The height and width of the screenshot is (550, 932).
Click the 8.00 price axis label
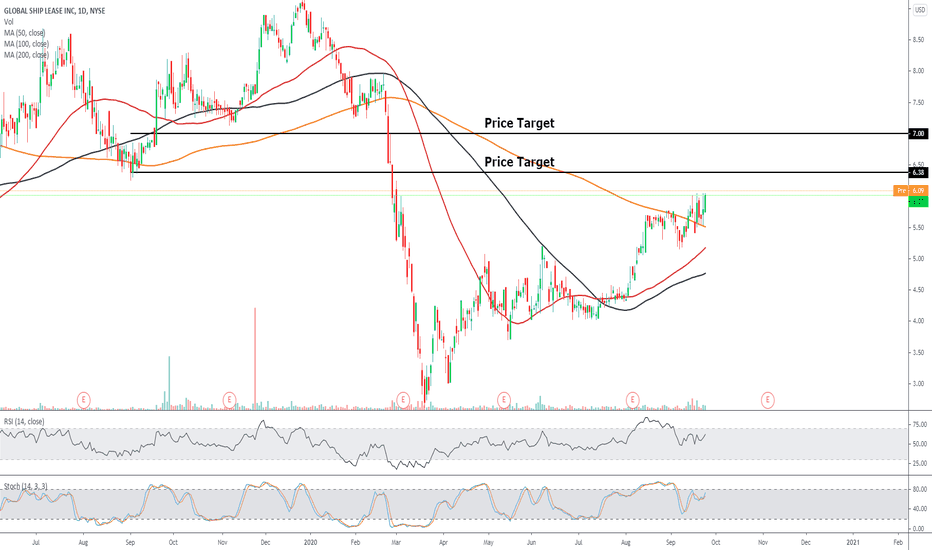click(918, 71)
